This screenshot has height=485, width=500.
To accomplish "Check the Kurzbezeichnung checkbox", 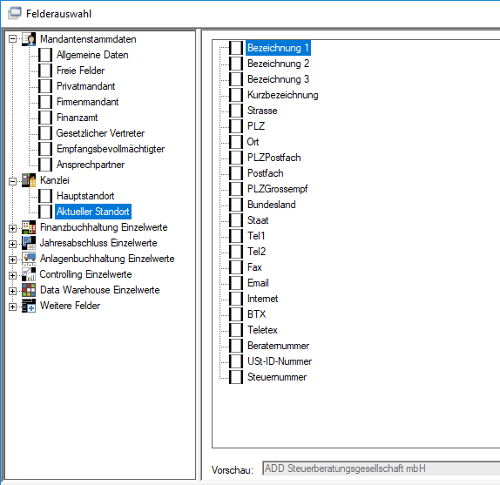I will [236, 95].
